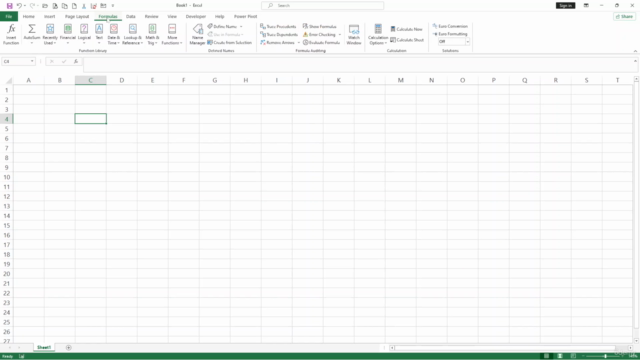Open Ribbon Display Options icon

coord(586,6)
